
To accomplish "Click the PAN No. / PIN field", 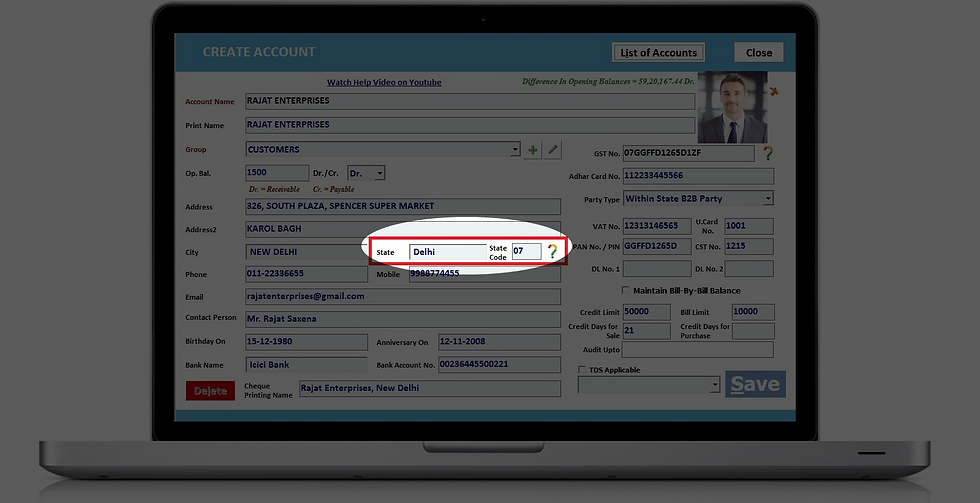I will click(657, 246).
